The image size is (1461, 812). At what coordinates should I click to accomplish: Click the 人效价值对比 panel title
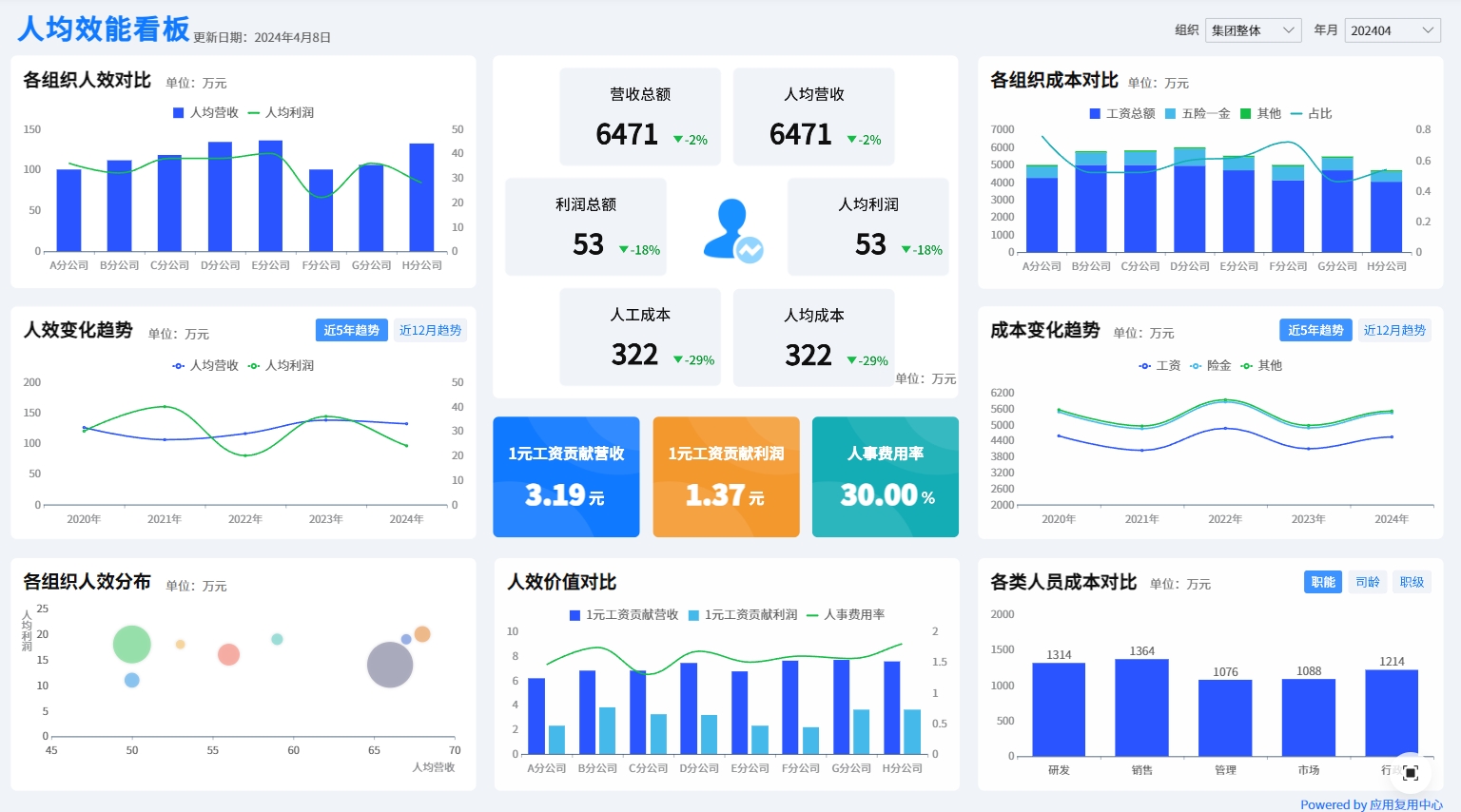(x=562, y=582)
